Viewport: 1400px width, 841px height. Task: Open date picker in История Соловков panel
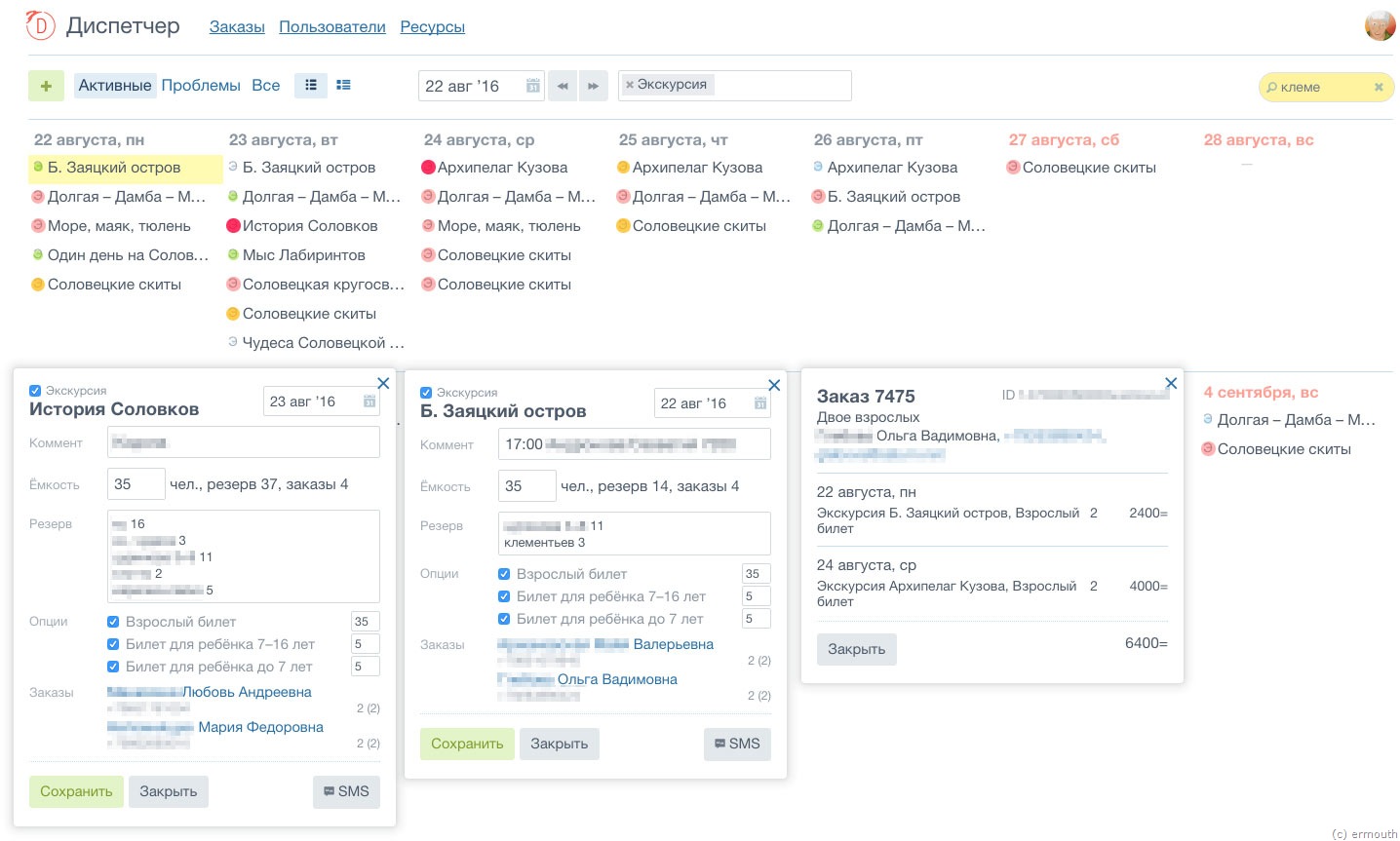click(369, 401)
